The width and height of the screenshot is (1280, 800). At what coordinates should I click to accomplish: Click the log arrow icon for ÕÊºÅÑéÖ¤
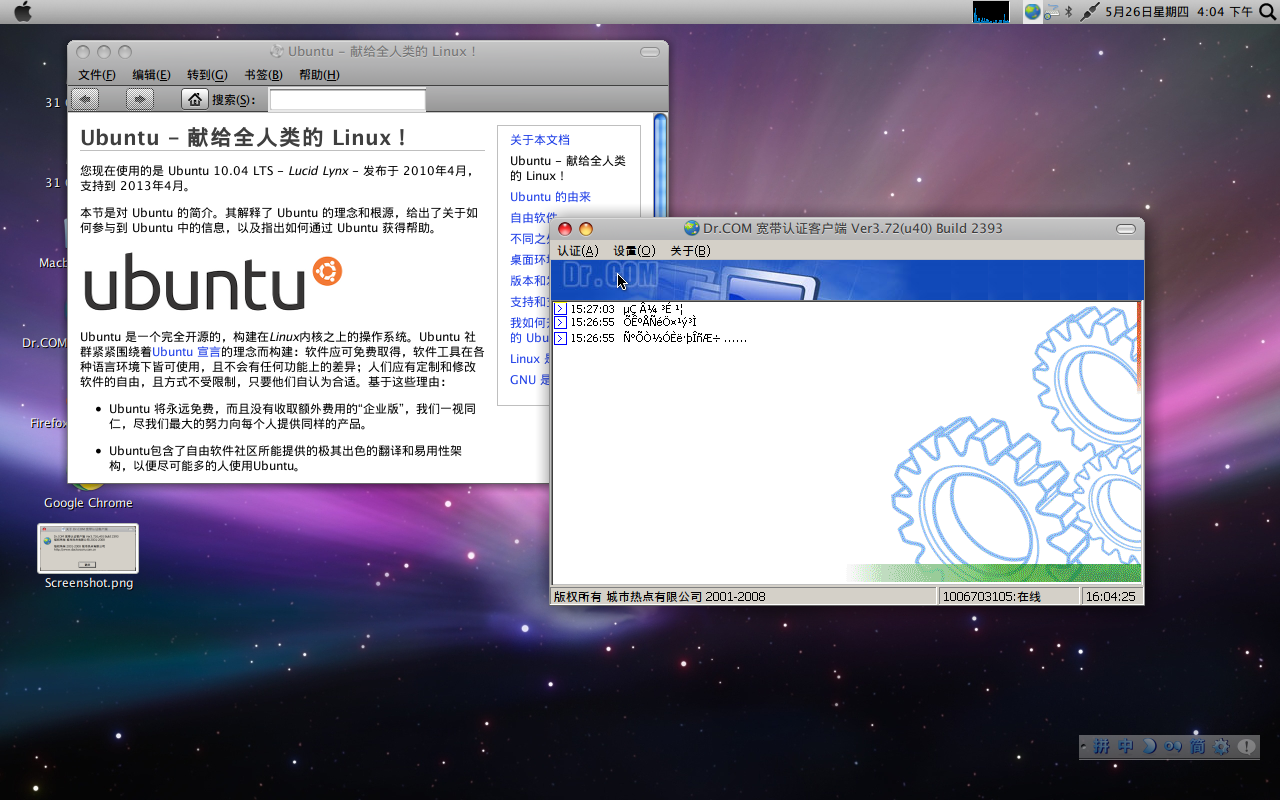coord(560,323)
